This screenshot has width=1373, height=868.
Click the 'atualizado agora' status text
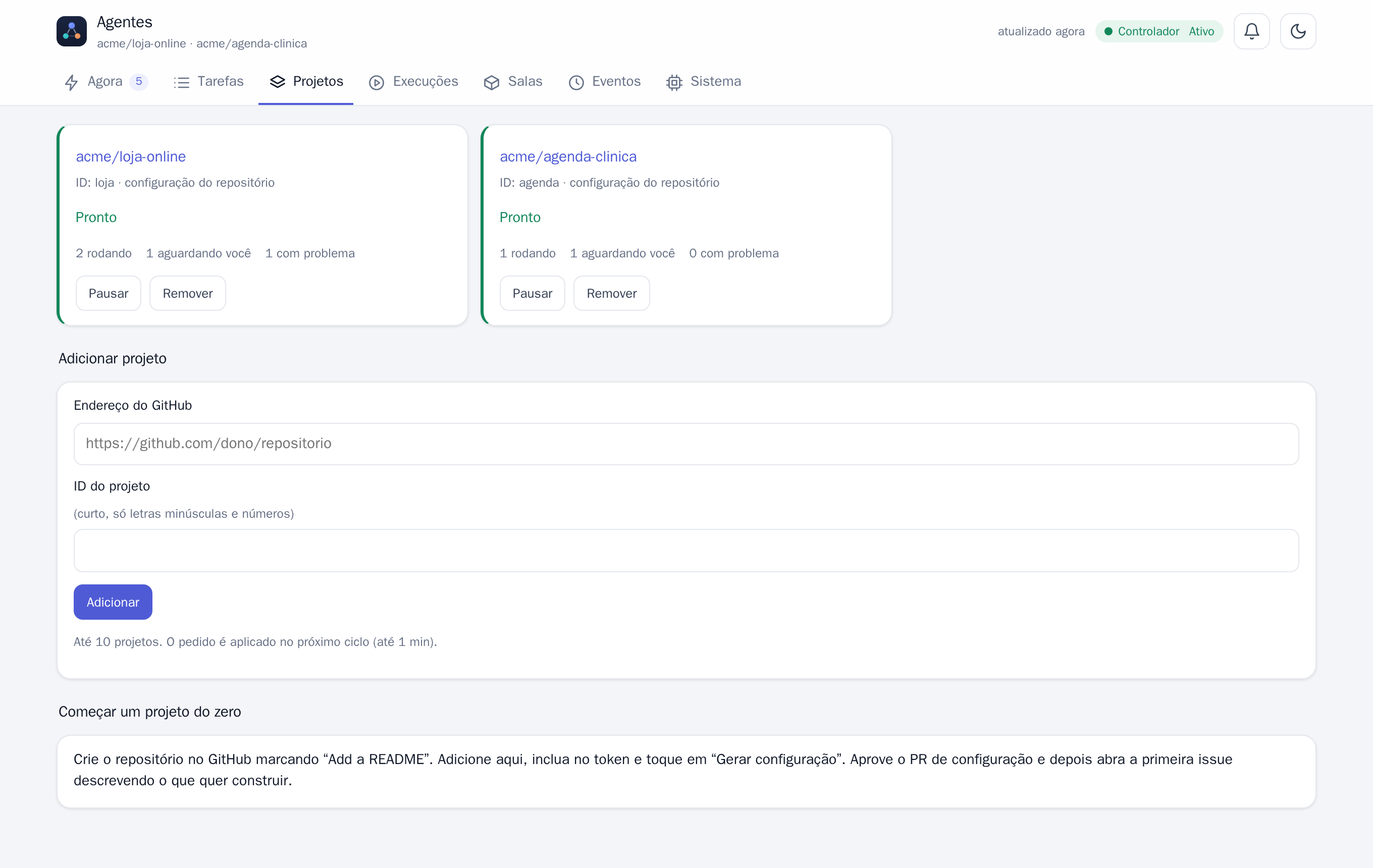tap(1040, 31)
